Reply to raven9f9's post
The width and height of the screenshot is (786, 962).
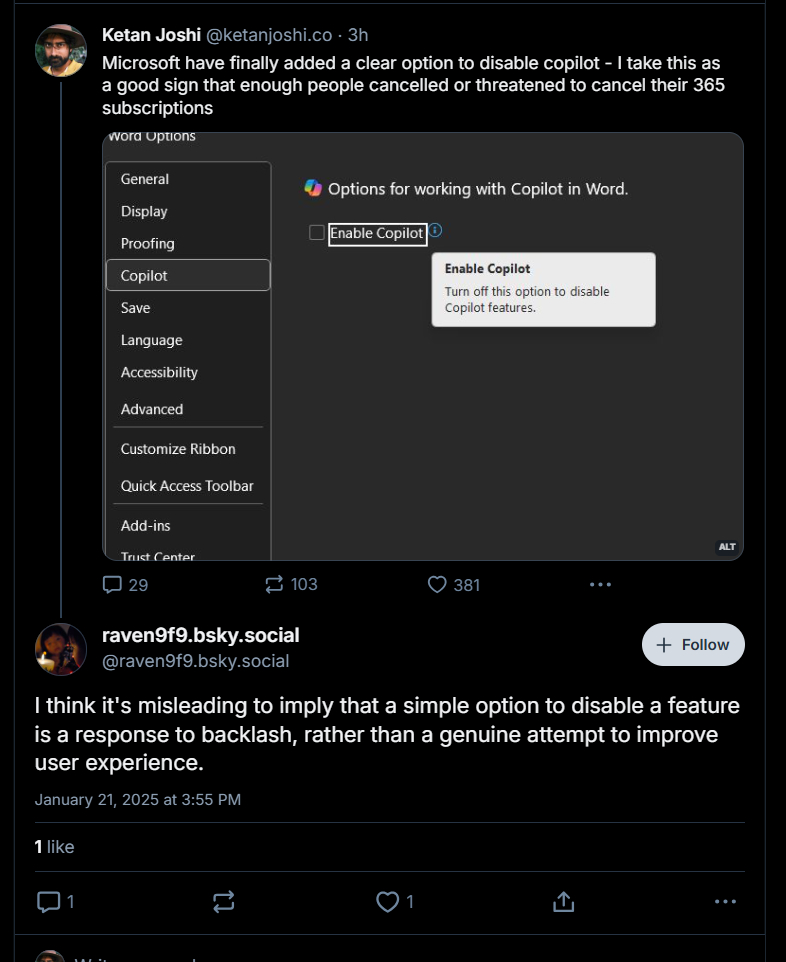[x=55, y=902]
